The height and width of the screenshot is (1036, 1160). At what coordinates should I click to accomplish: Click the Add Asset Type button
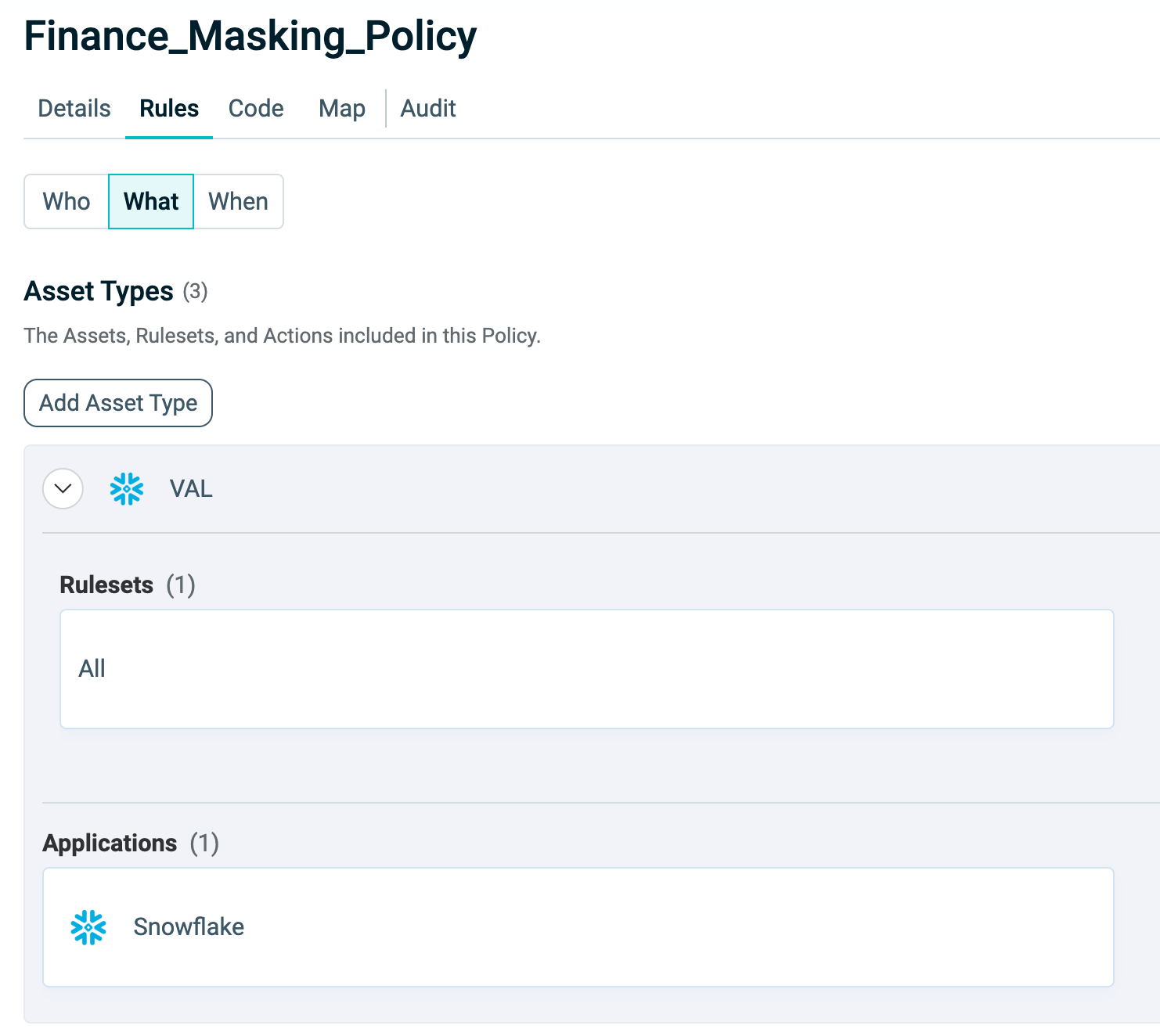118,403
